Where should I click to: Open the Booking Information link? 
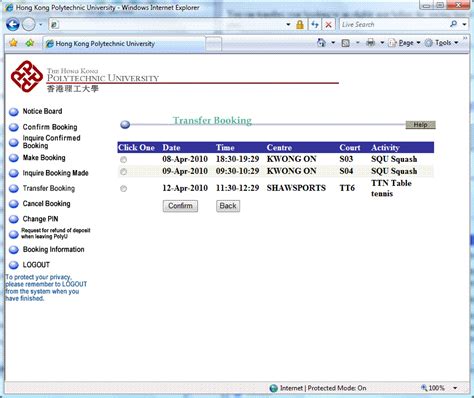[x=53, y=249]
